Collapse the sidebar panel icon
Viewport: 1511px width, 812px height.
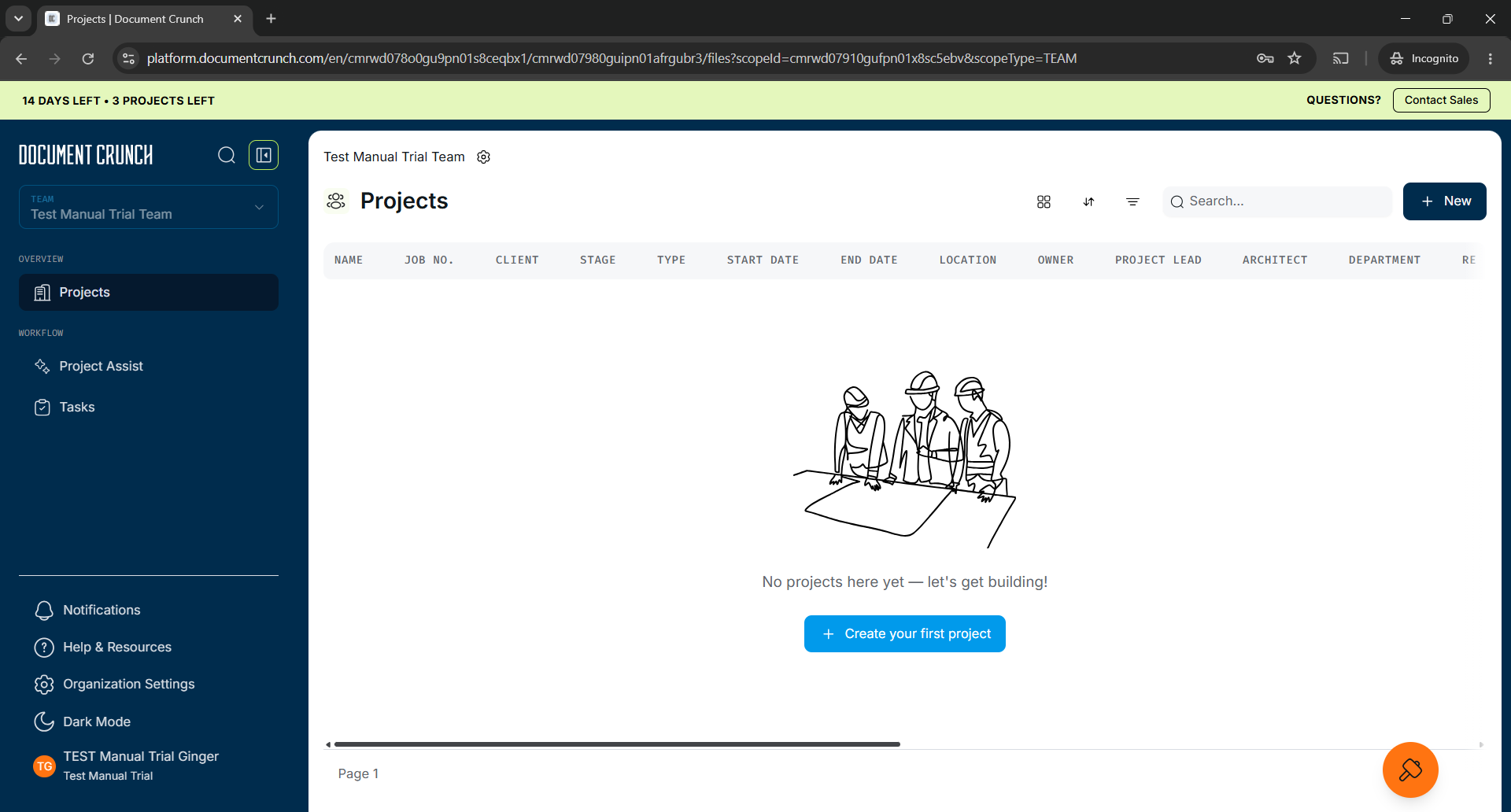coord(264,155)
